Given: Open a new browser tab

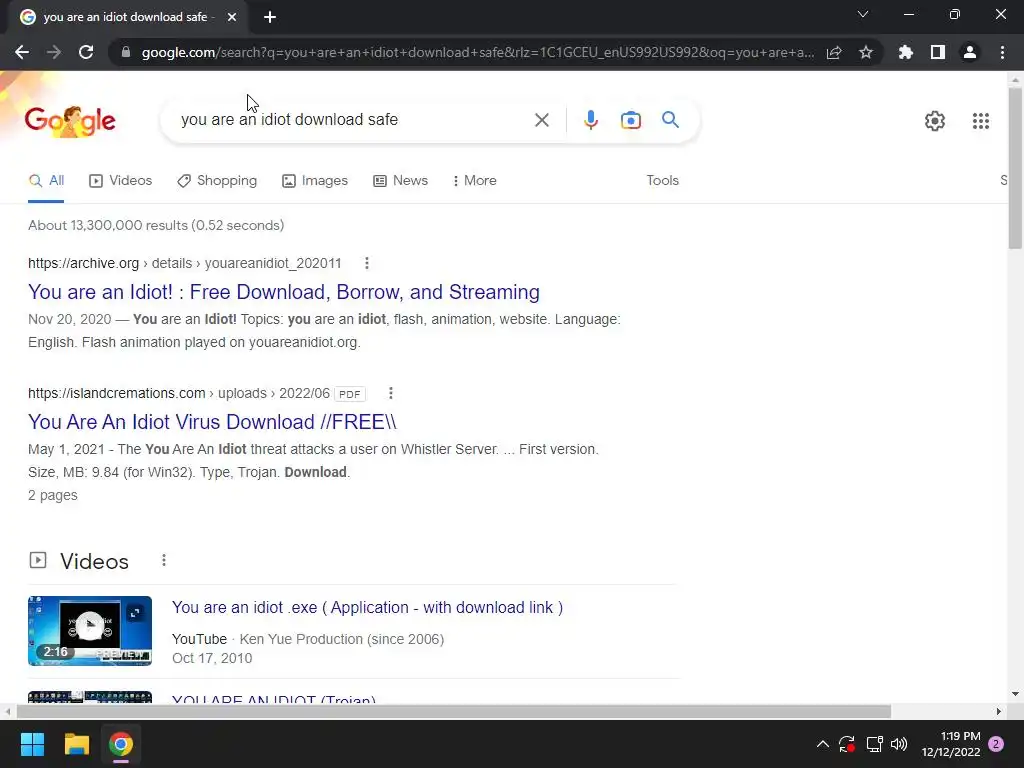Looking at the screenshot, I should pos(270,17).
